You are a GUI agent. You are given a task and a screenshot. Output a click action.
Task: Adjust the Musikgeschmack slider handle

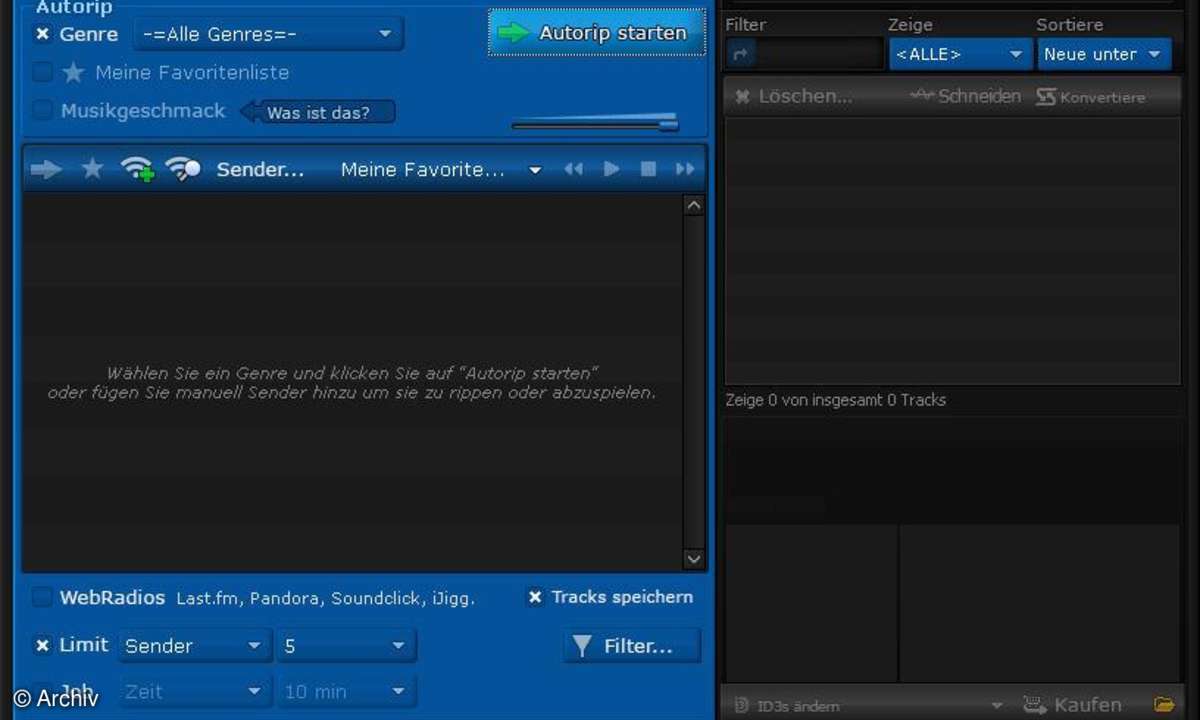pyautogui.click(x=668, y=124)
